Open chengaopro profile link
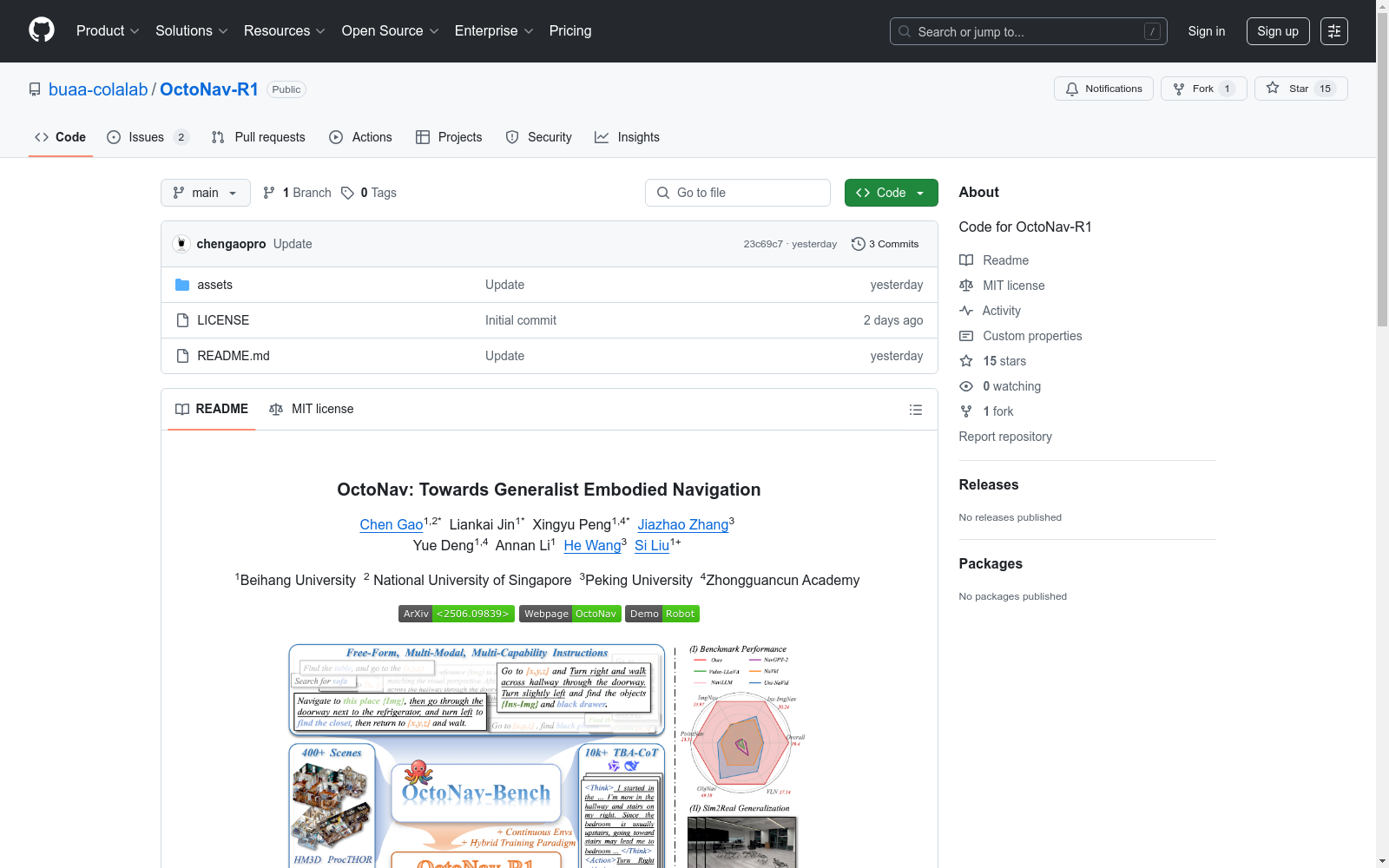1389x868 pixels. pyautogui.click(x=231, y=244)
